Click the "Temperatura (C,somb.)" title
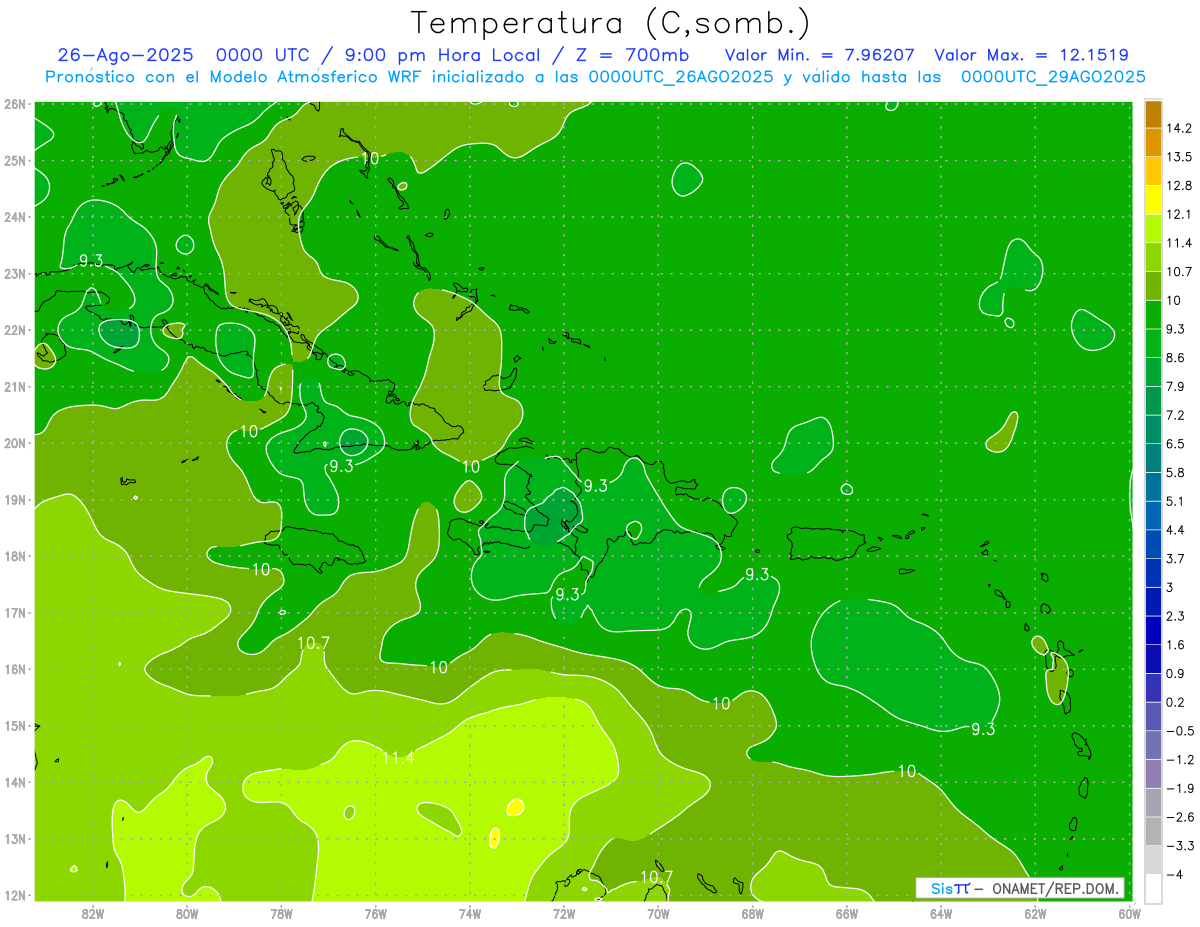Image resolution: width=1200 pixels, height=927 pixels. pyautogui.click(x=610, y=23)
